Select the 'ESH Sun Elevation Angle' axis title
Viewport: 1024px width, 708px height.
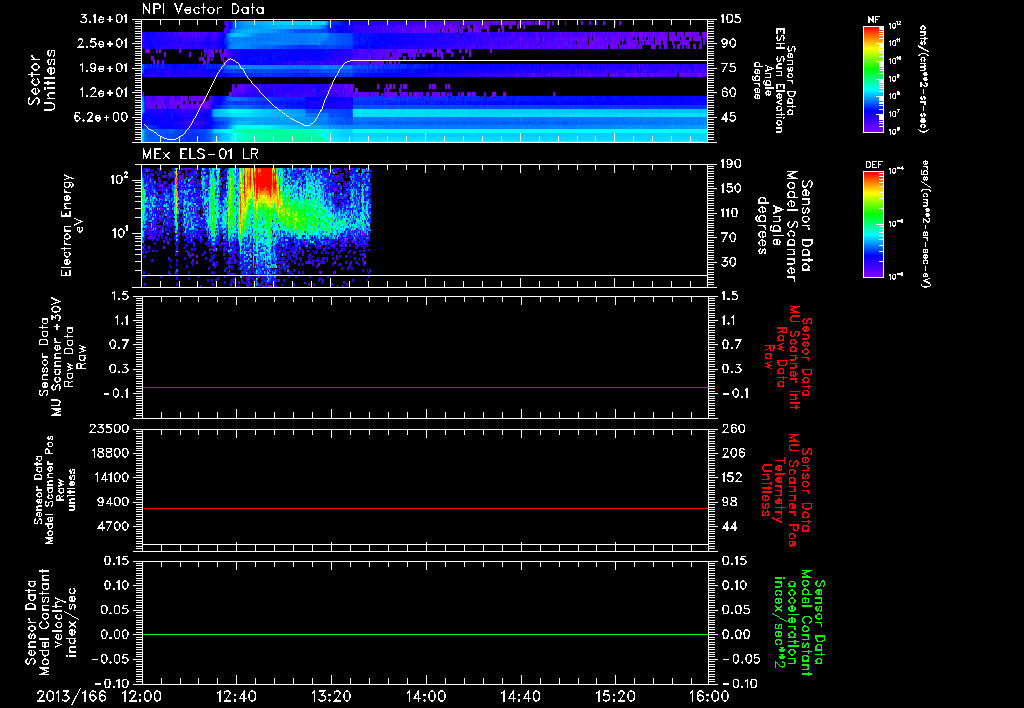774,80
